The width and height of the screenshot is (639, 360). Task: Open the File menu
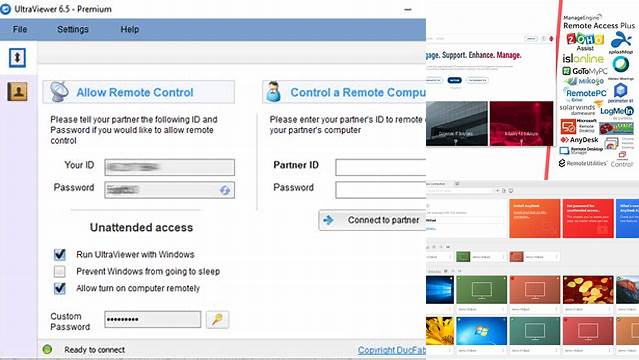[20, 29]
